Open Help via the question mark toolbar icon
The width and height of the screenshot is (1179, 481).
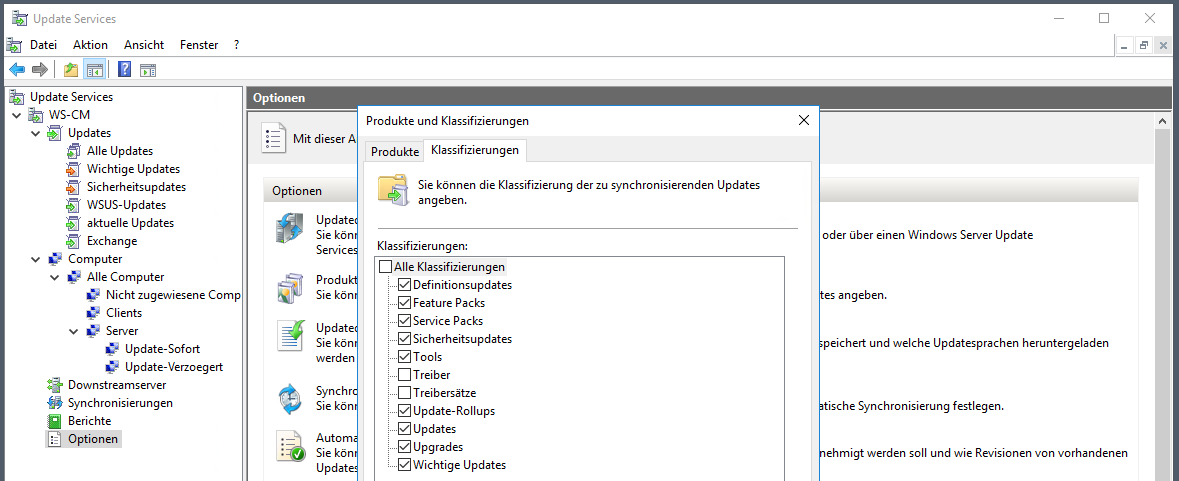[x=125, y=70]
